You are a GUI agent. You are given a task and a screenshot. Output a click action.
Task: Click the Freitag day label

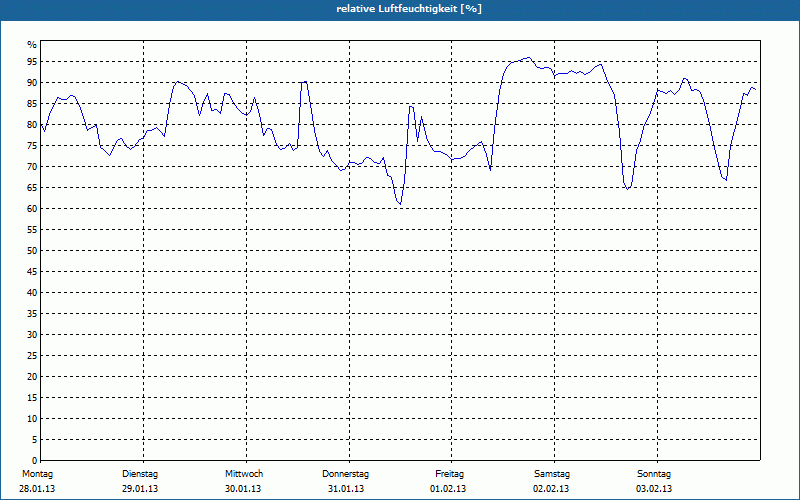tap(449, 474)
